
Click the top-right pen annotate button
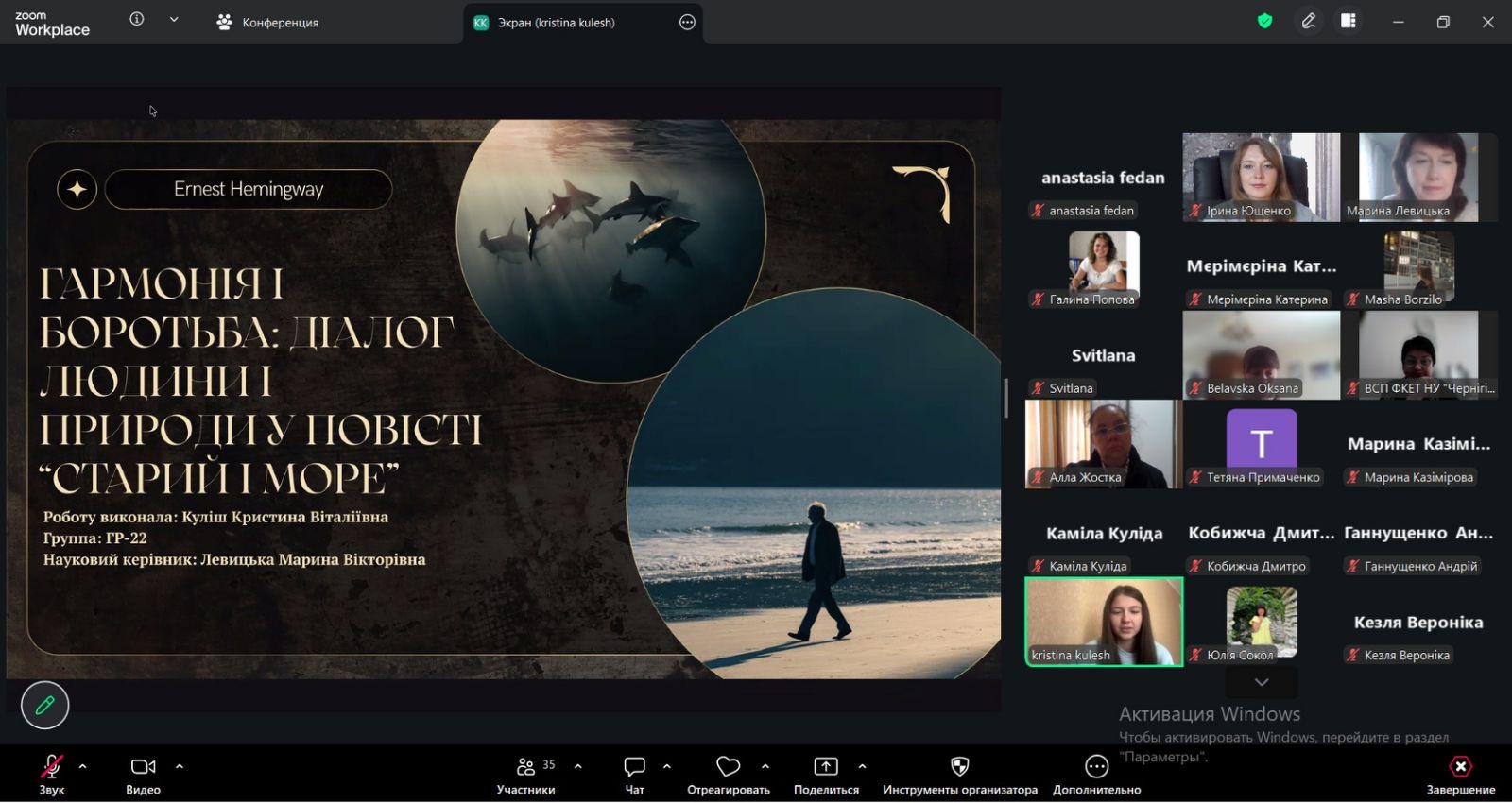coord(1309,21)
